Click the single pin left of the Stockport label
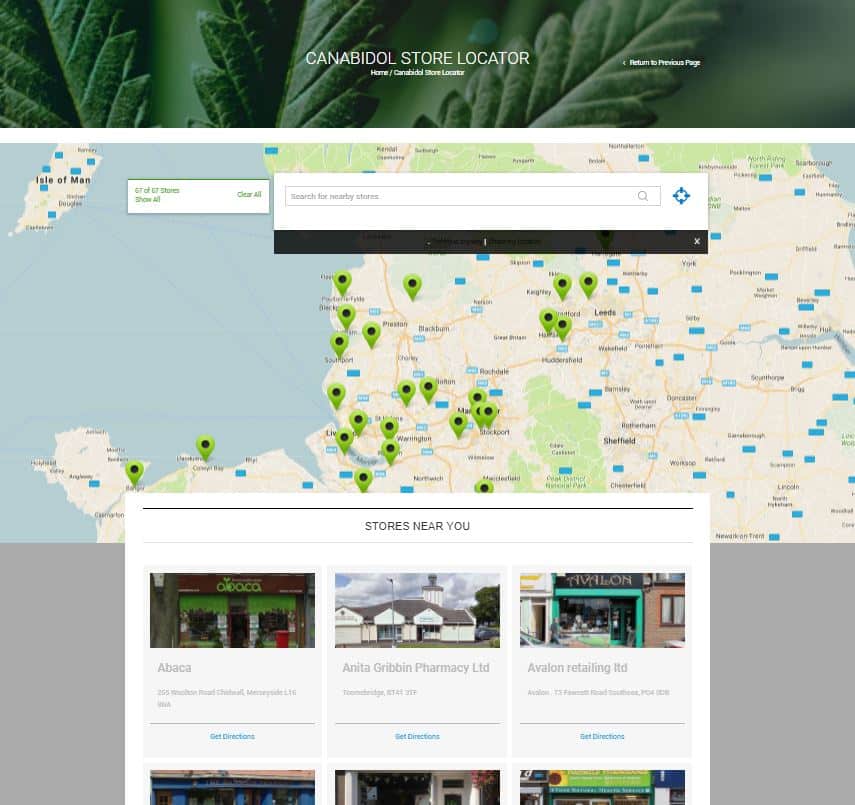This screenshot has height=805, width=855. 458,425
